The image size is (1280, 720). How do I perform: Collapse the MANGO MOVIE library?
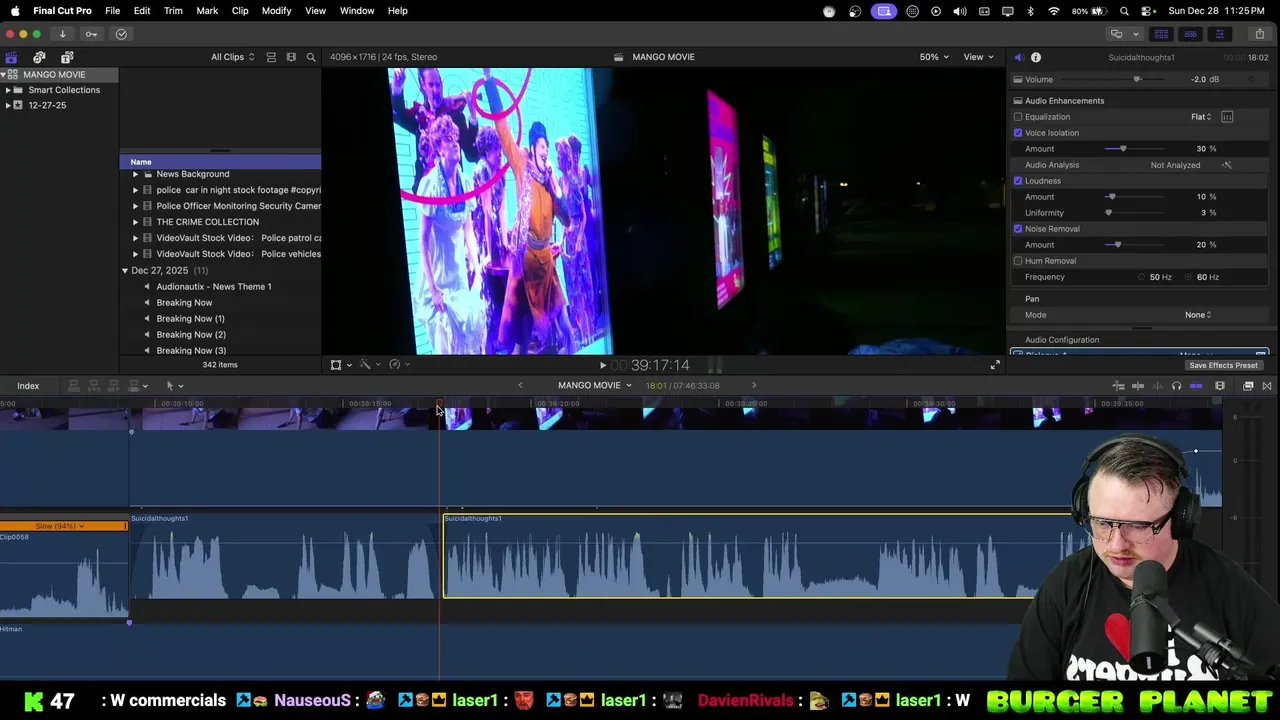pyautogui.click(x=3, y=75)
